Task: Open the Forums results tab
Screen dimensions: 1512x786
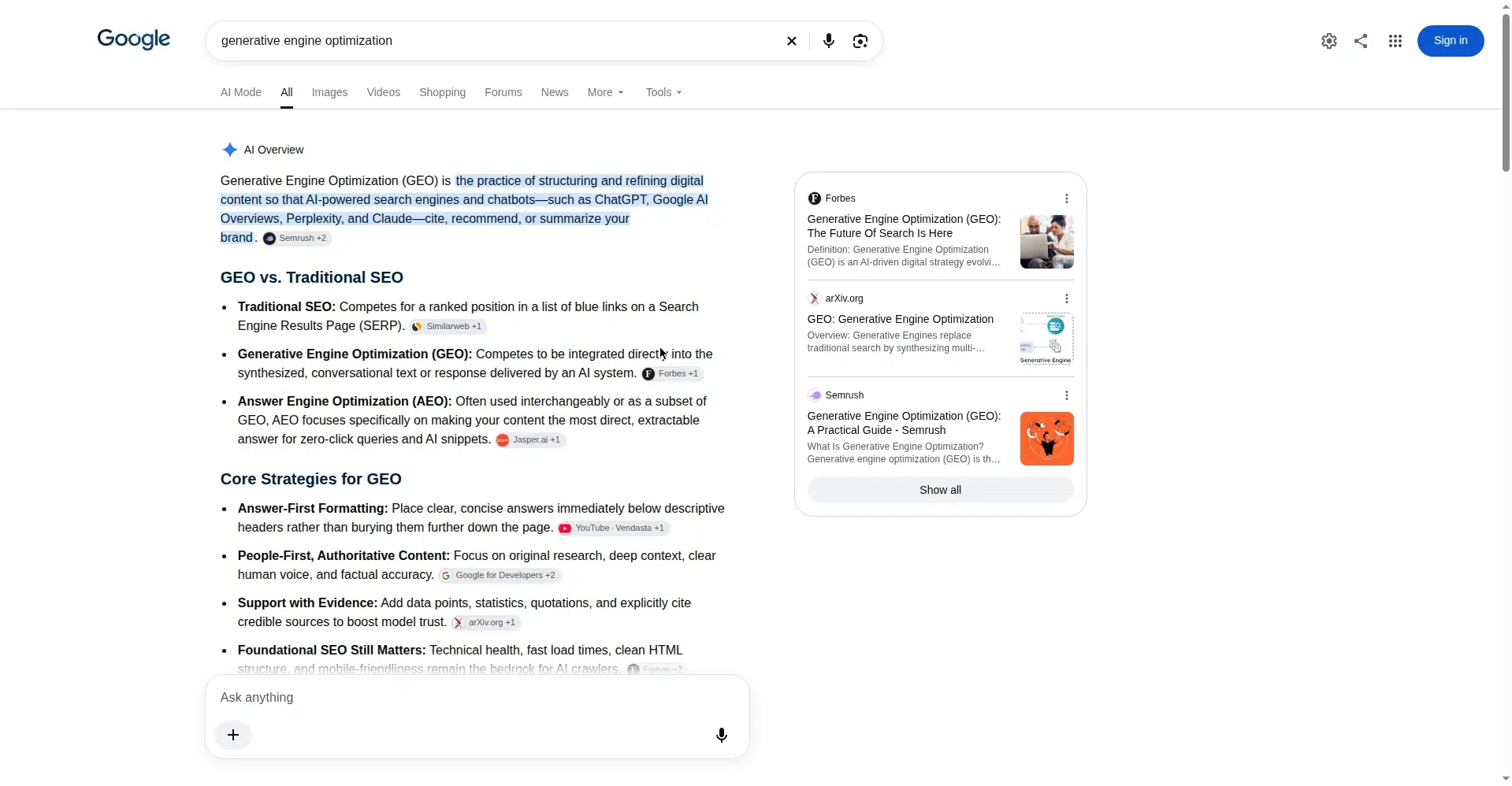Action: tap(503, 92)
